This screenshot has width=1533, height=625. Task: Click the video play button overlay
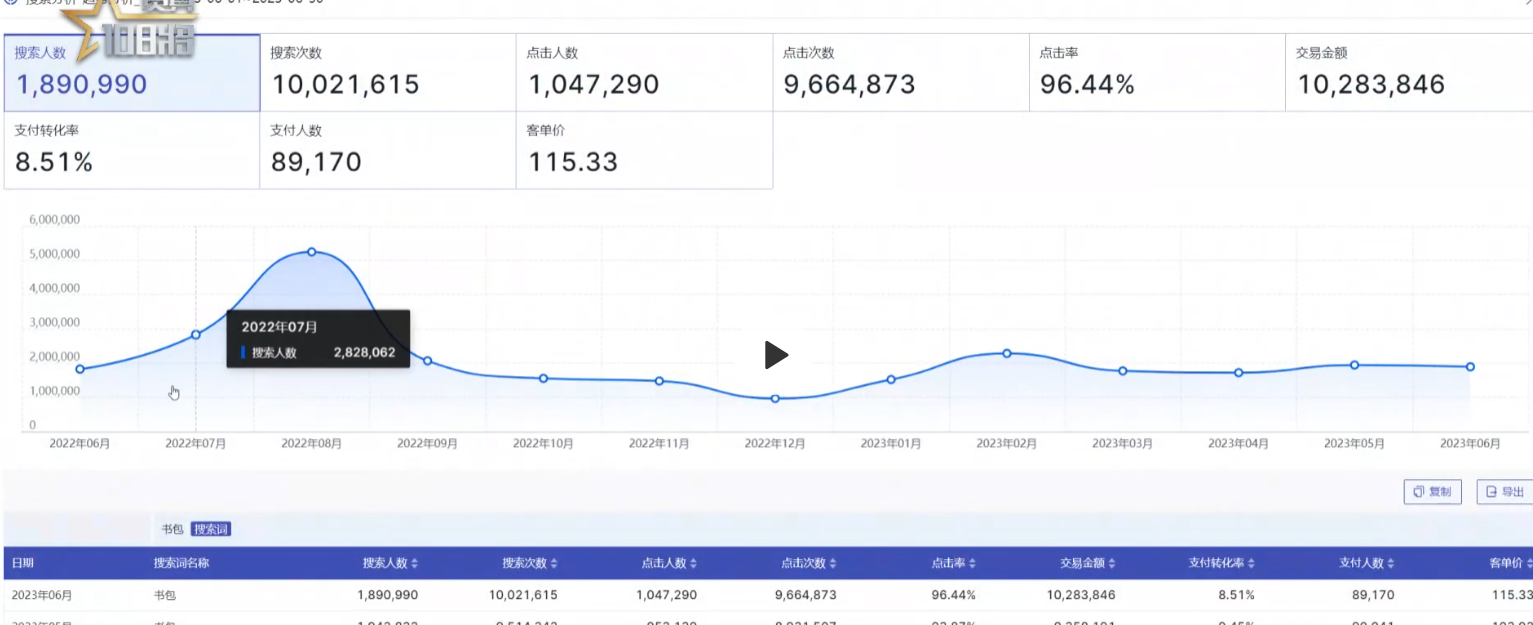[x=776, y=355]
